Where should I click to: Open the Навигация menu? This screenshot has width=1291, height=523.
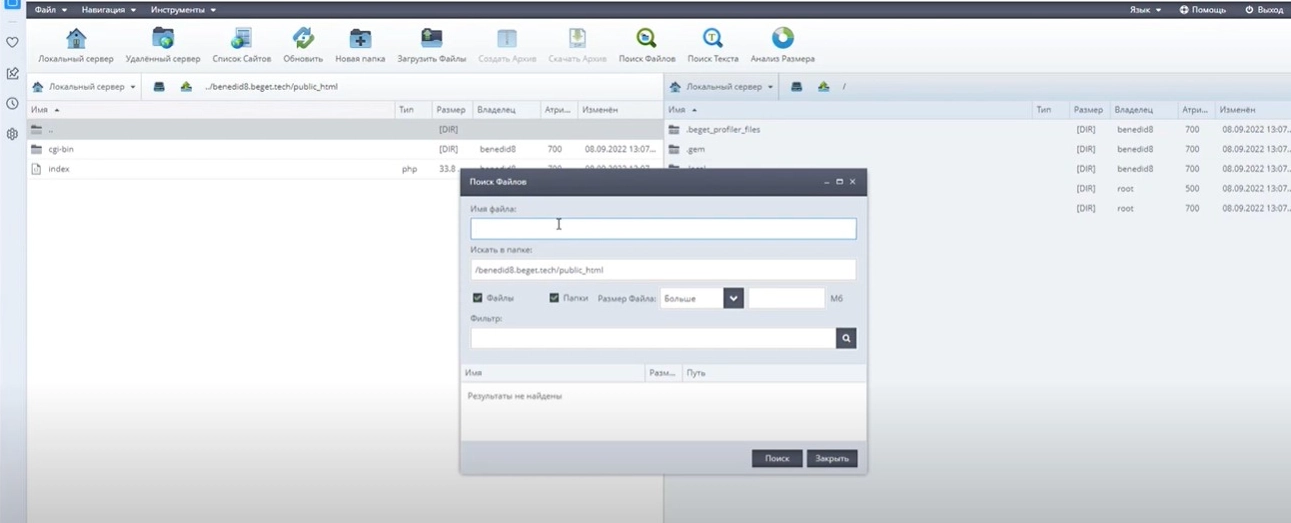pyautogui.click(x=108, y=9)
